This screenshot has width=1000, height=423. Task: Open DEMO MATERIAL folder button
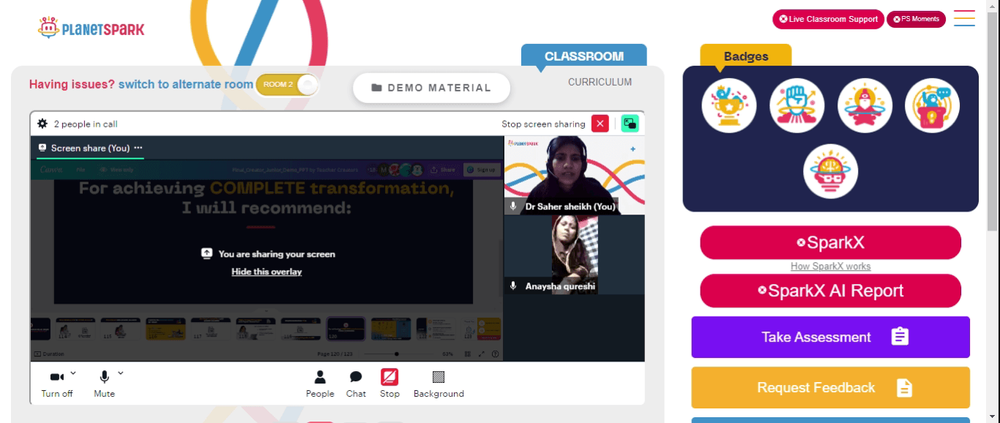pos(431,88)
